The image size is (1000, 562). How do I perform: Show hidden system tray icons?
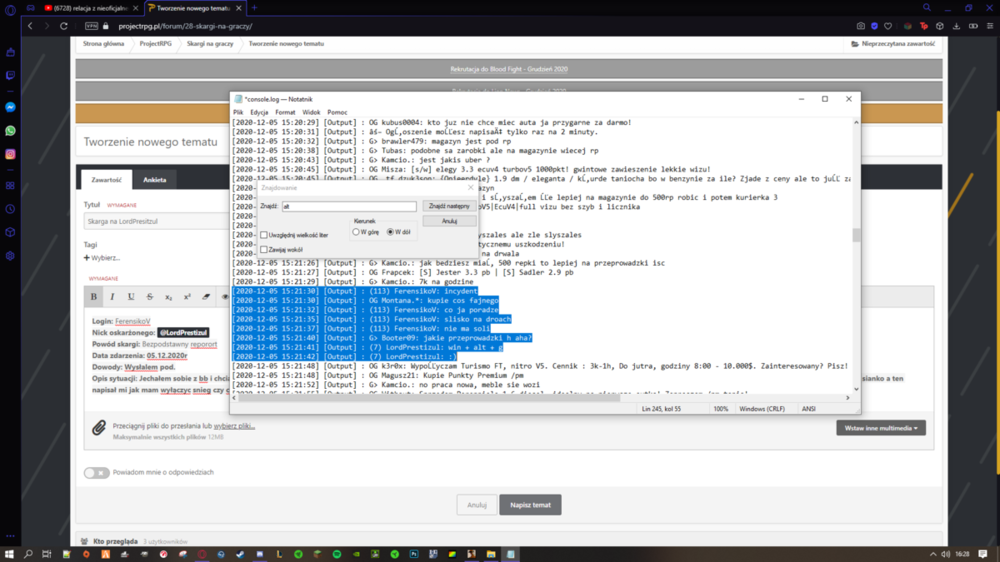pyautogui.click(x=933, y=554)
